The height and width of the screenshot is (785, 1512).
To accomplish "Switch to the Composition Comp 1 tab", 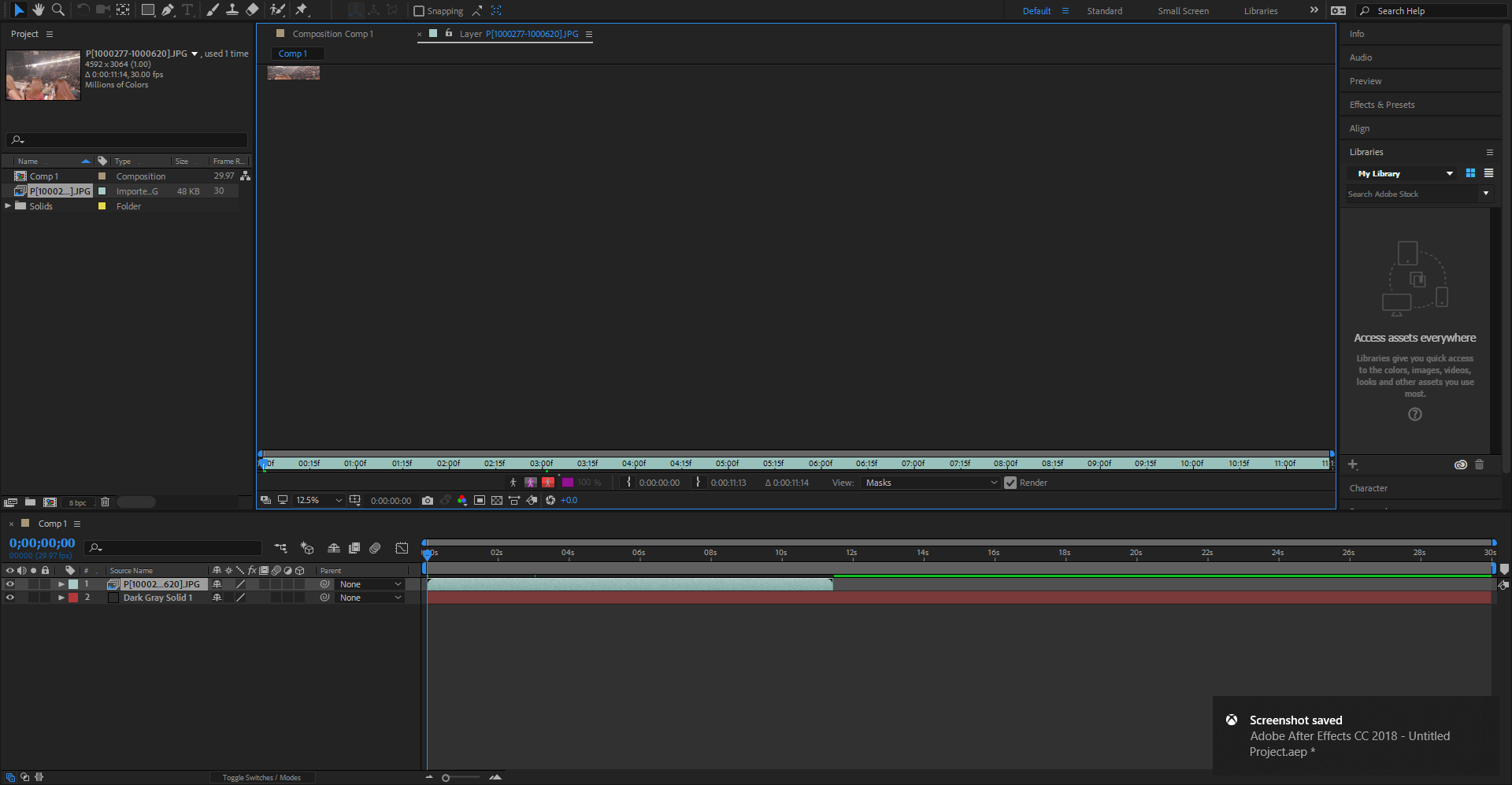I will coord(332,34).
